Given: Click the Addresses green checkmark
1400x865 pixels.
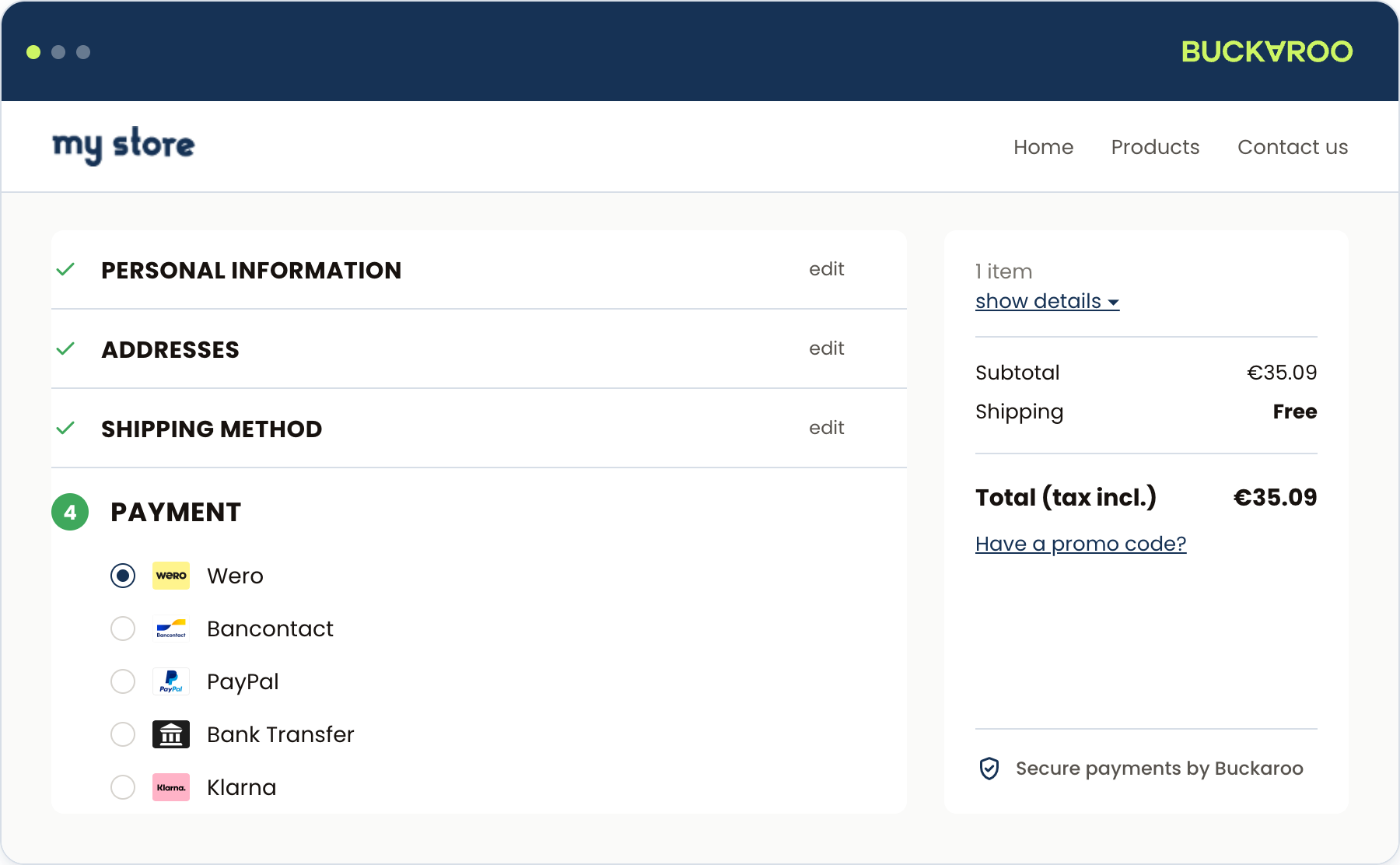Looking at the screenshot, I should coord(66,349).
